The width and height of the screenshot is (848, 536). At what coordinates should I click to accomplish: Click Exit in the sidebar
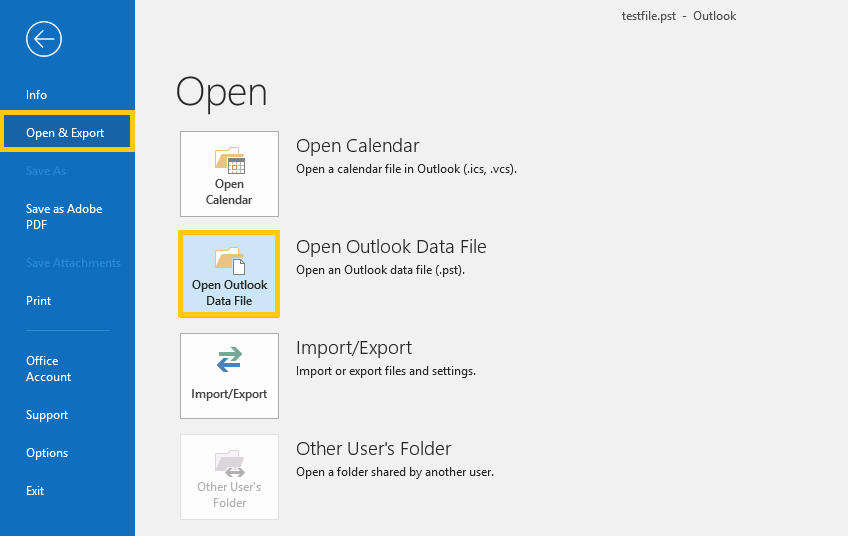tap(35, 491)
